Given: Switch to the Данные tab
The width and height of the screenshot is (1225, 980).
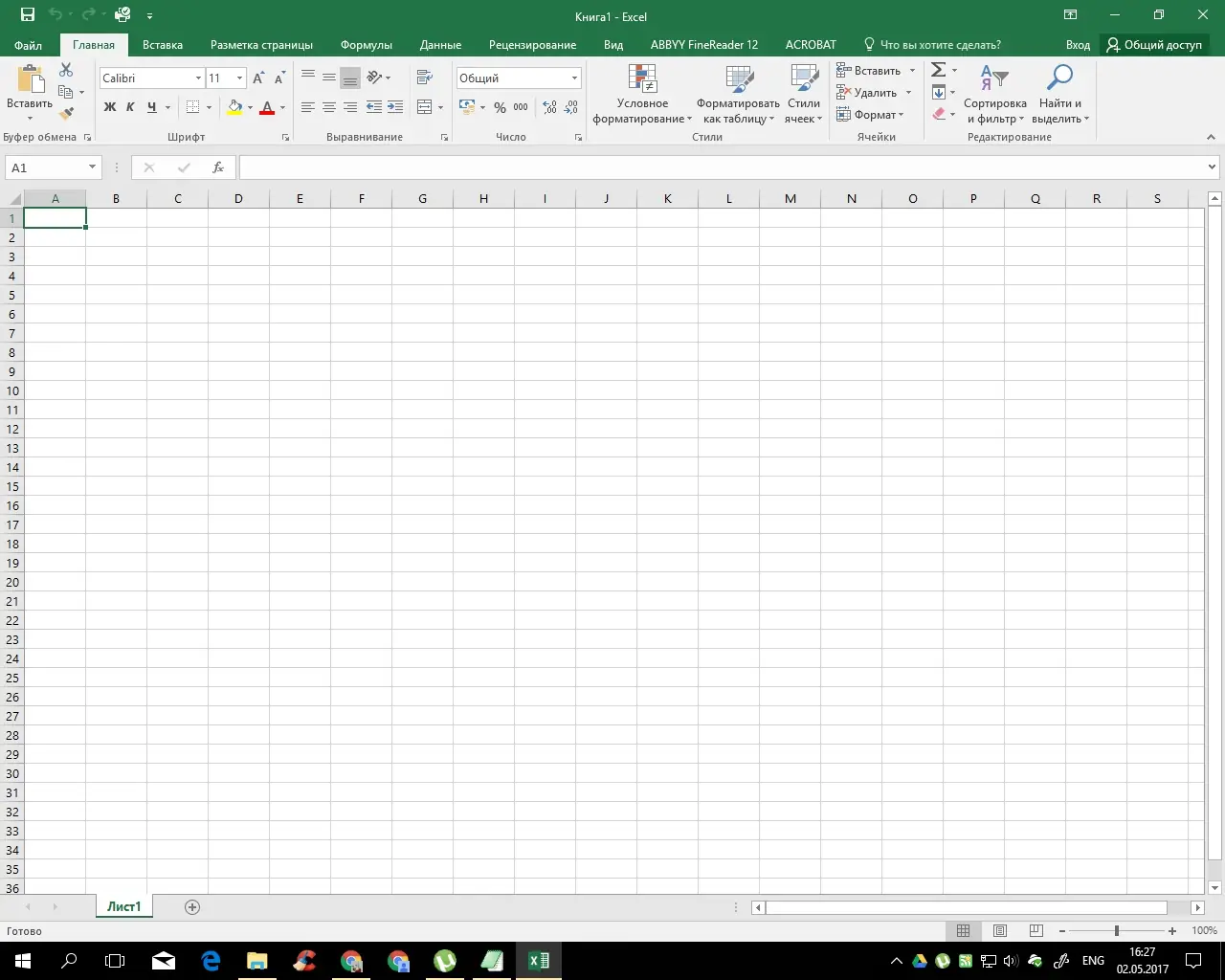Looking at the screenshot, I should click(x=440, y=45).
